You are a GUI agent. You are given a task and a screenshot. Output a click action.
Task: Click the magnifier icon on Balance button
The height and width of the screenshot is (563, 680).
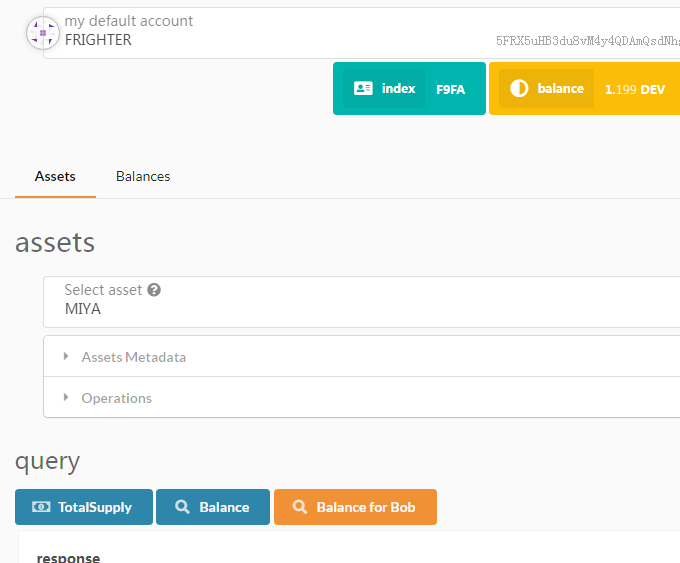[x=182, y=507]
